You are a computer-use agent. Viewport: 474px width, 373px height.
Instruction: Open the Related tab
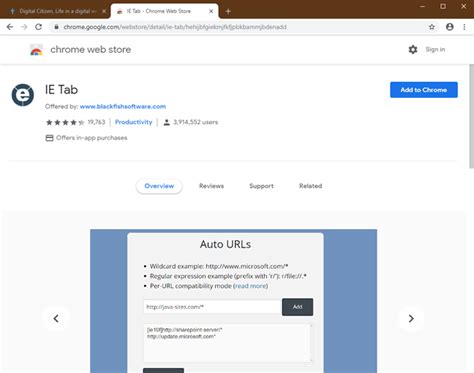[x=310, y=186]
